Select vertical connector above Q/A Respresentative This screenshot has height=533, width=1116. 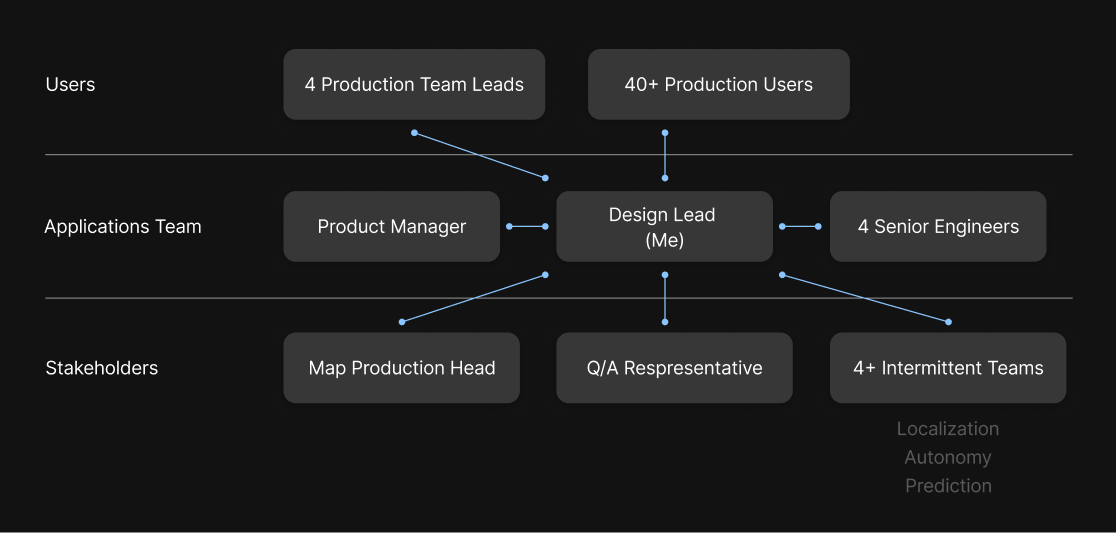pos(665,298)
